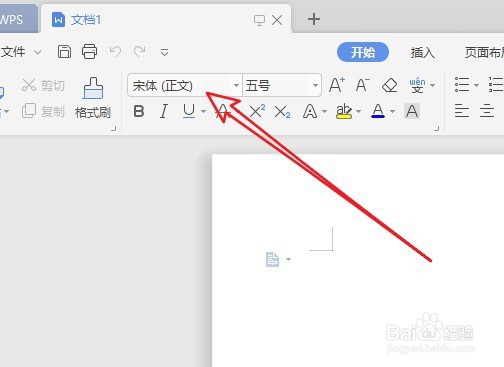The image size is (504, 367).
Task: Toggle bold formatting
Action: [x=139, y=111]
